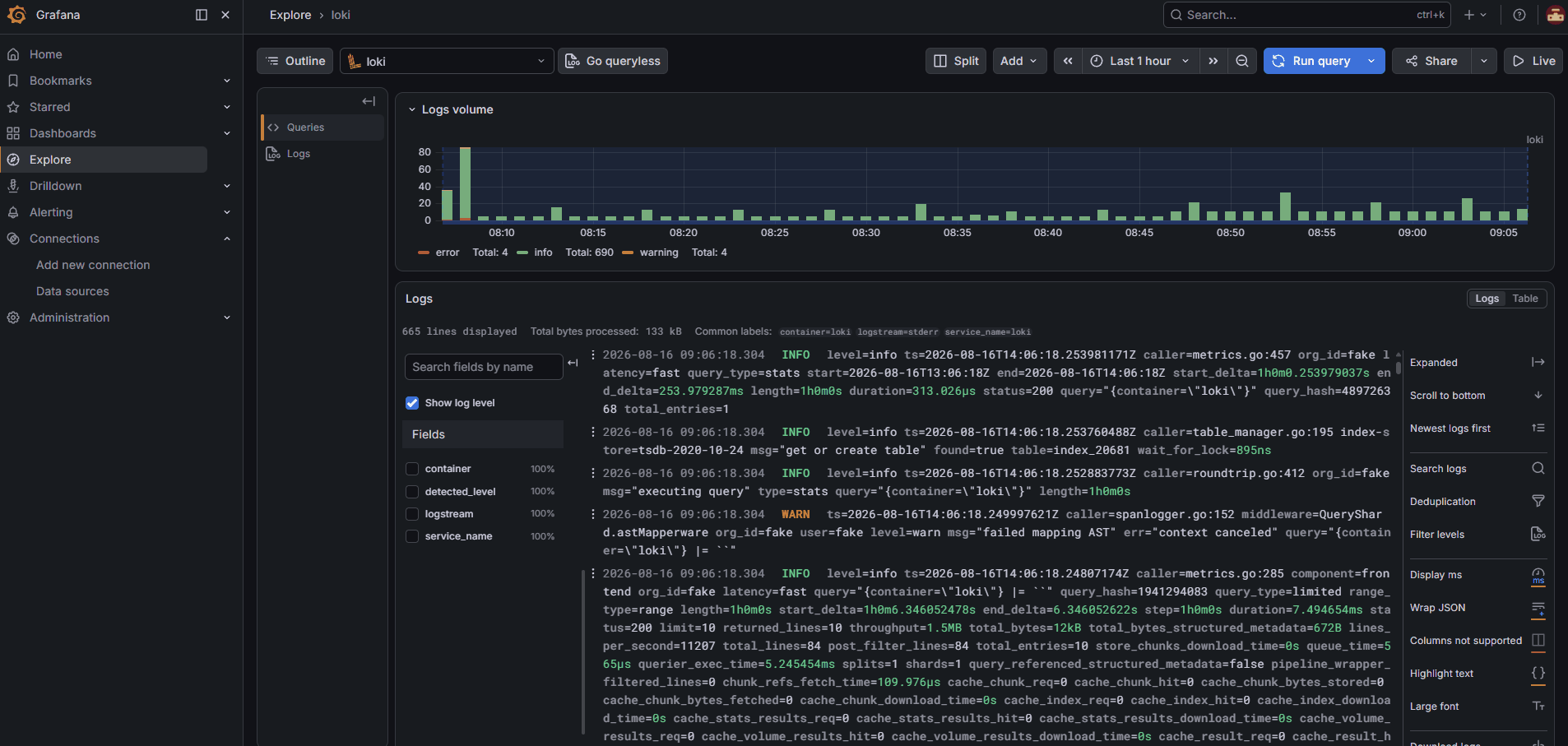Open Search logs magnifier icon

[1538, 468]
